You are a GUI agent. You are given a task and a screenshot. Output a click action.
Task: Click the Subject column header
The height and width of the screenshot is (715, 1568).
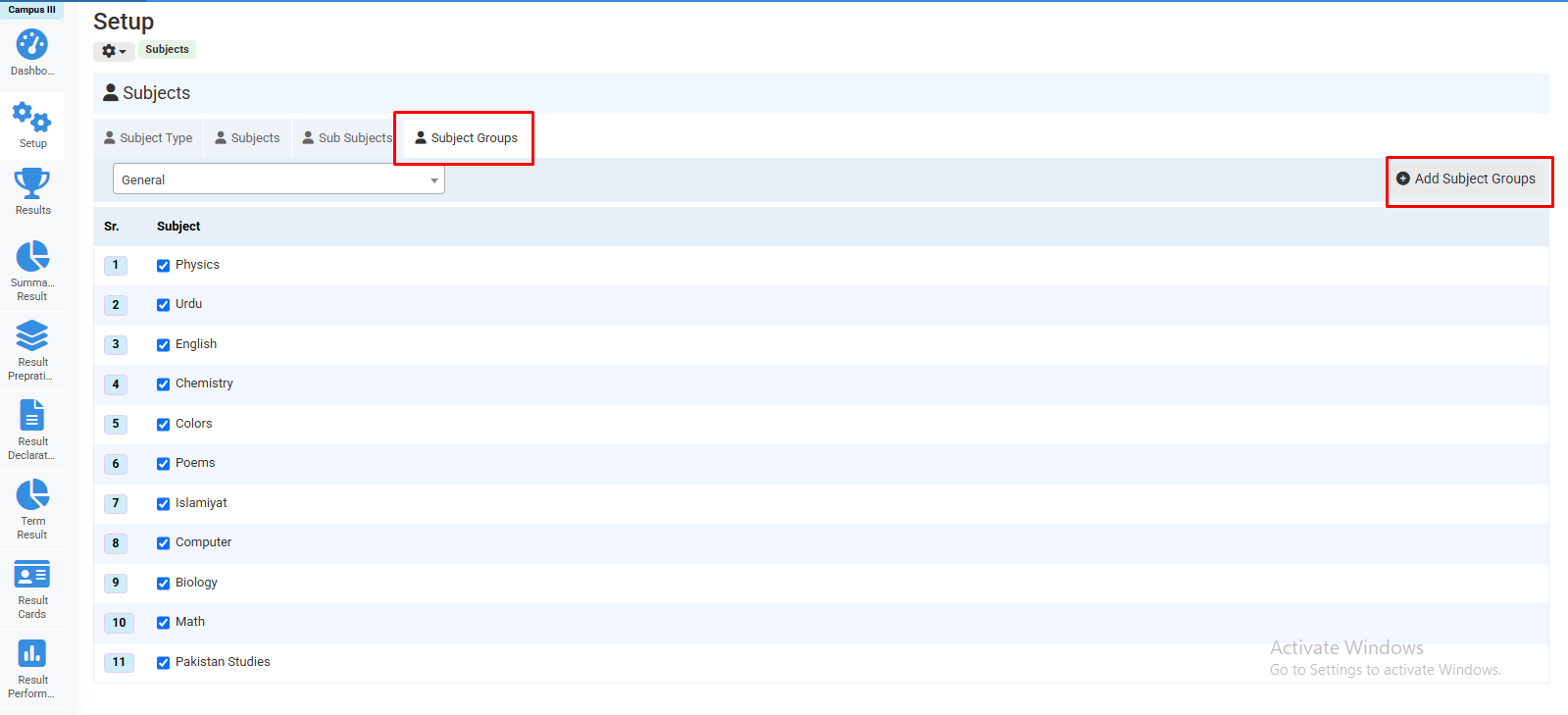(178, 227)
